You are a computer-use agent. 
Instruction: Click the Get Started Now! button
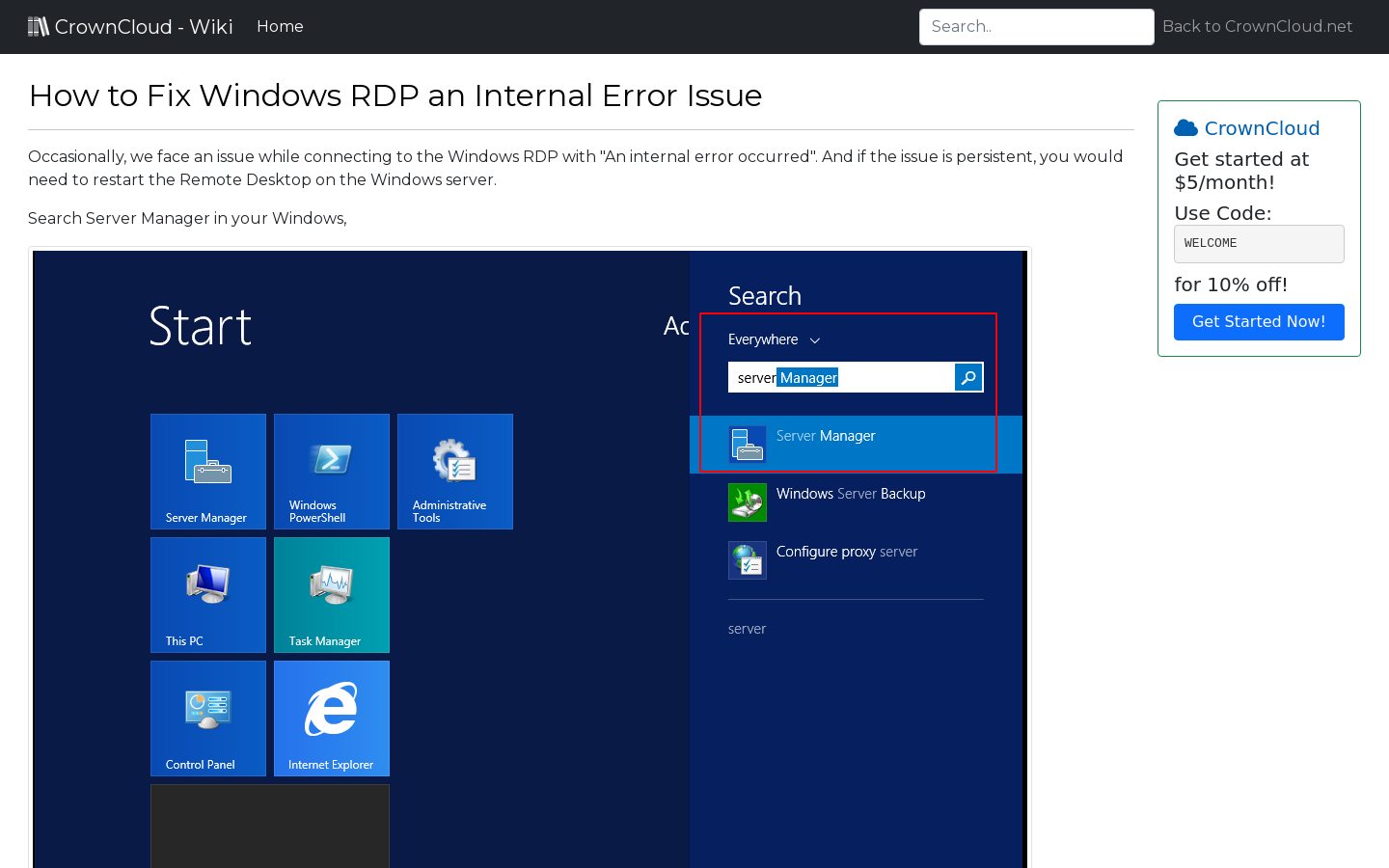(x=1259, y=322)
